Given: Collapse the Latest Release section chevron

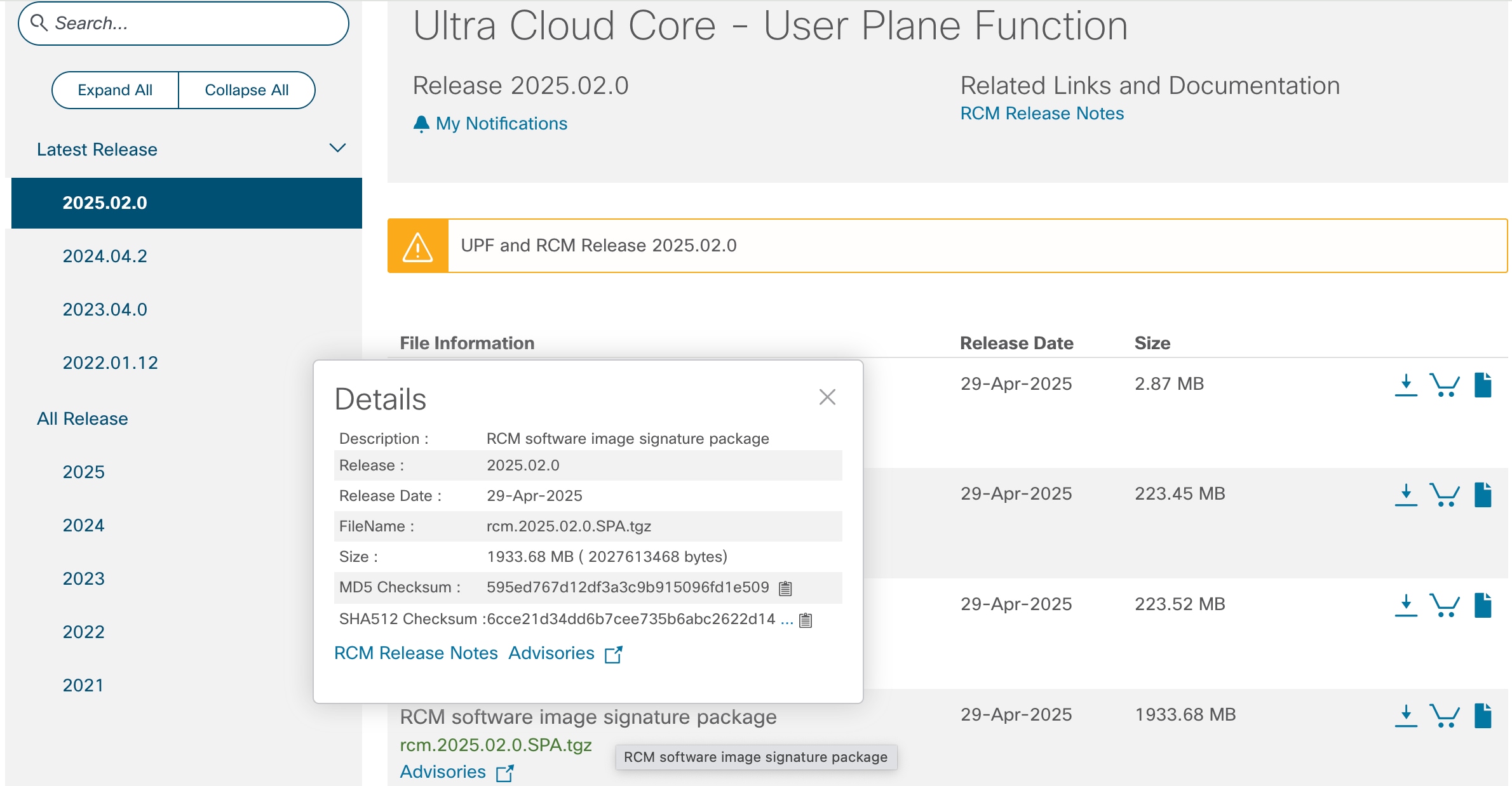Looking at the screenshot, I should tap(339, 147).
